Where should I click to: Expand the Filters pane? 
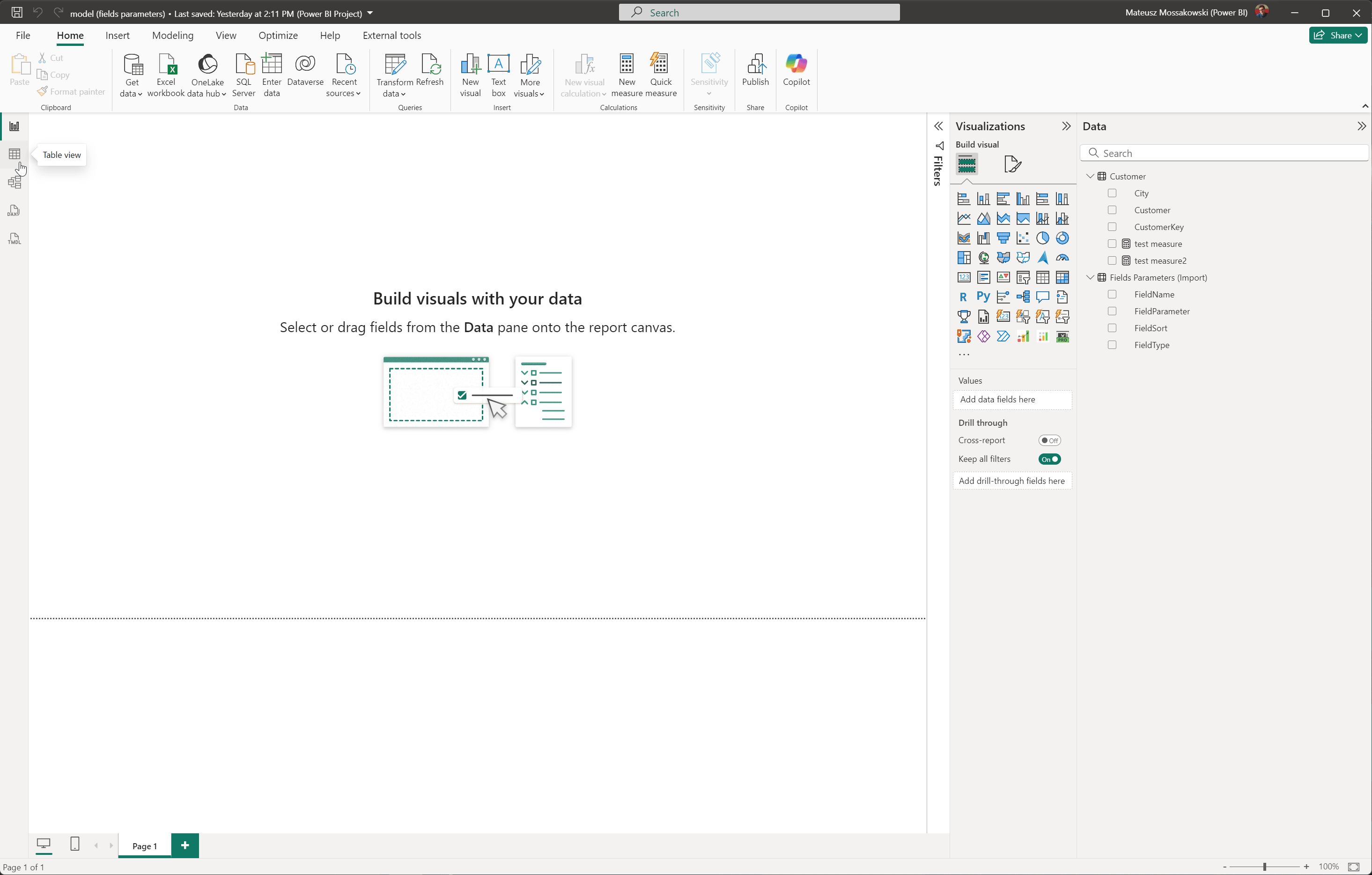[x=938, y=126]
